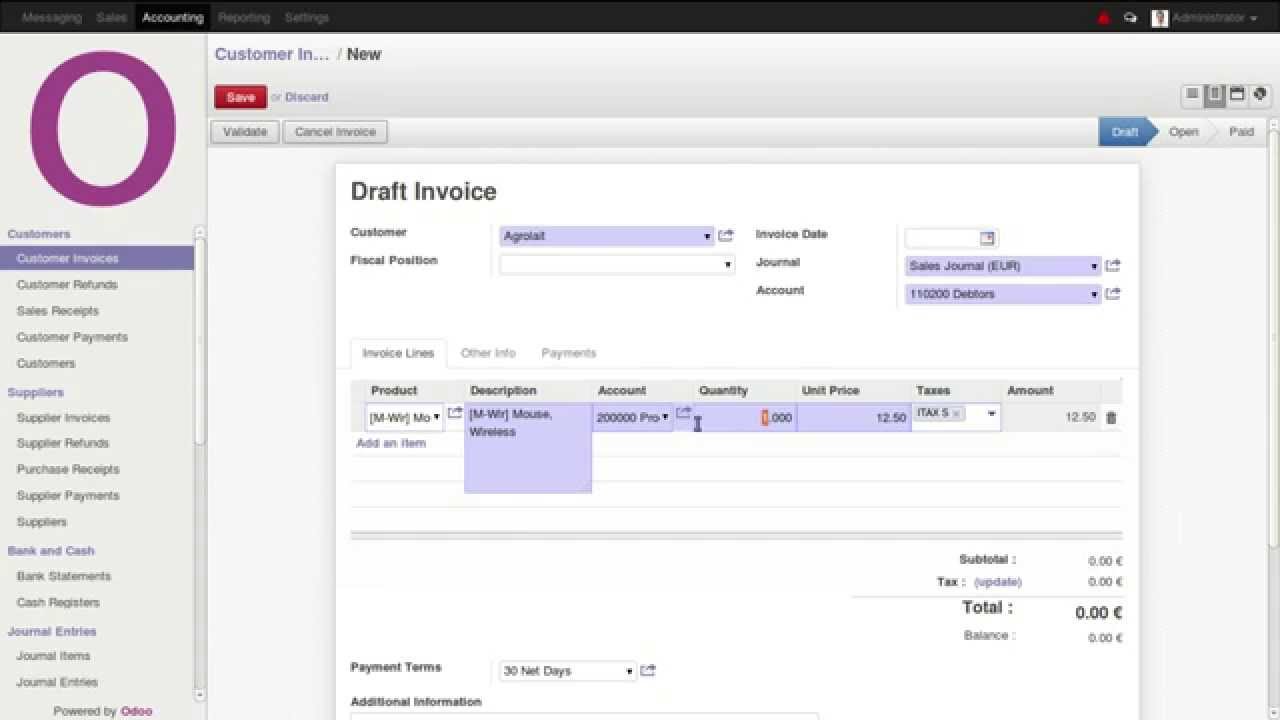Open Customer Payments in sidebar

pyautogui.click(x=72, y=337)
